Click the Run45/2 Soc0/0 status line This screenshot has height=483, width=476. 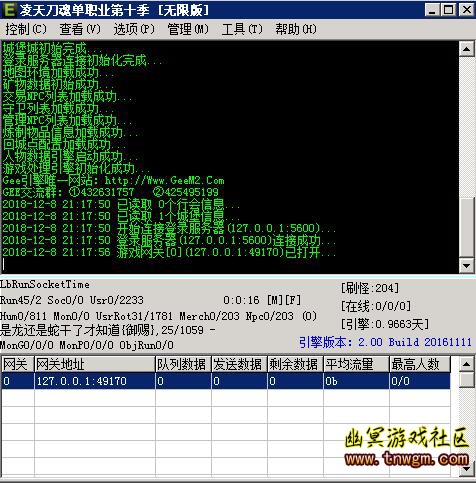click(72, 300)
